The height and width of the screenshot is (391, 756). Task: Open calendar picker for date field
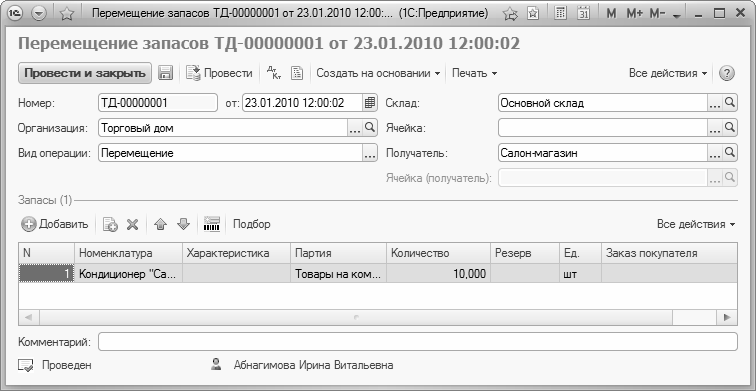[370, 103]
